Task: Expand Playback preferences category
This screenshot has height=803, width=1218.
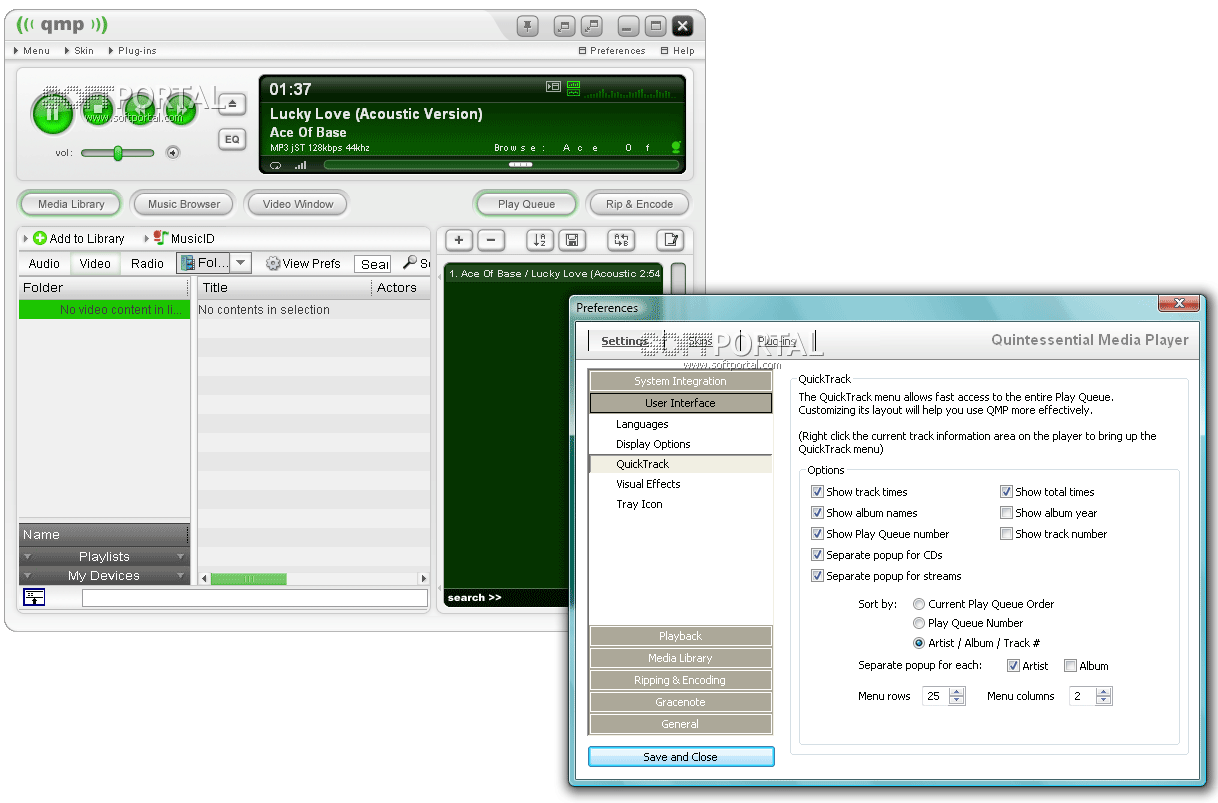Action: (x=680, y=636)
